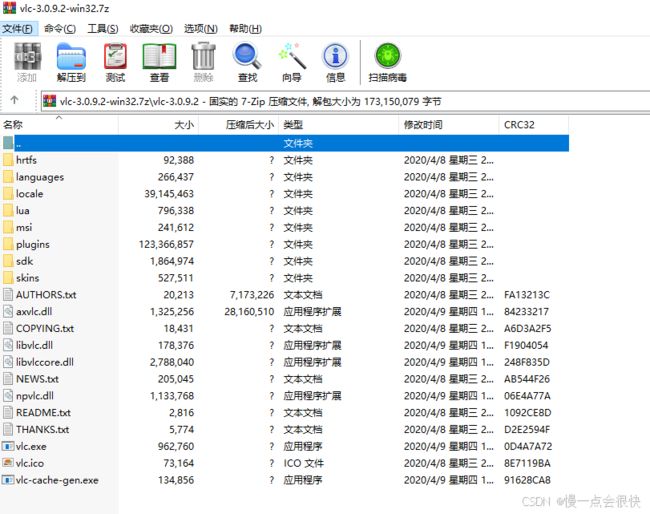Sort by CRC32 column header
Viewport: 650px width, 514px height.
point(534,125)
